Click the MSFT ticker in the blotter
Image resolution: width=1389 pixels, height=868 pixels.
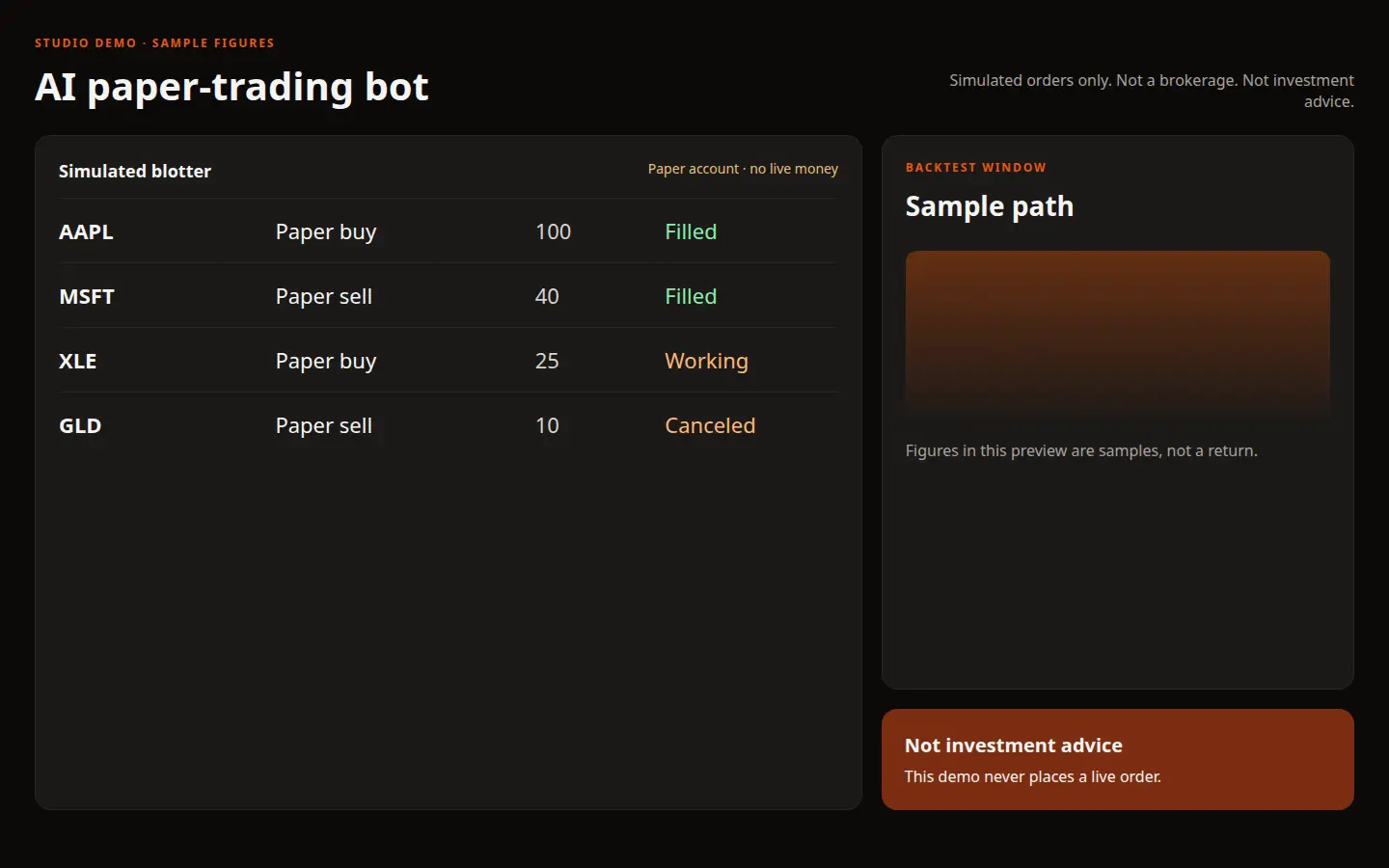point(87,296)
